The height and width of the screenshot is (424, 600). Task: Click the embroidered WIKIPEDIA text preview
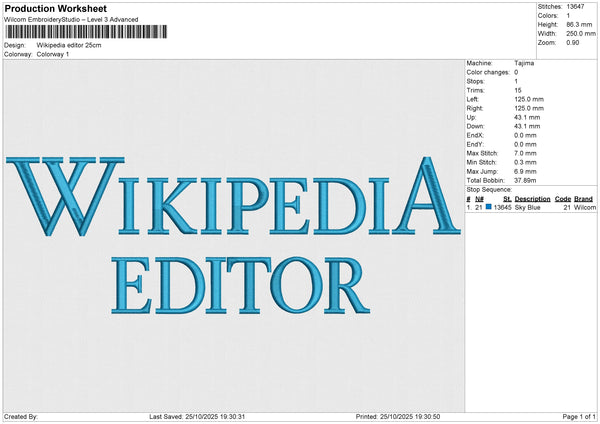click(x=233, y=196)
